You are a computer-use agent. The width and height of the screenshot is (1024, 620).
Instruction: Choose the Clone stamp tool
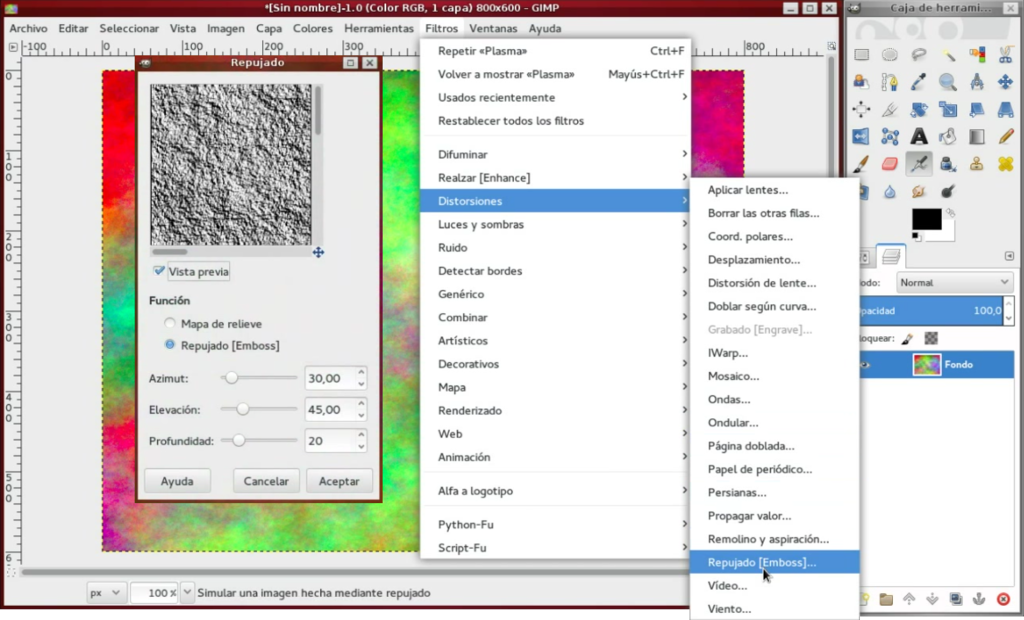point(977,165)
